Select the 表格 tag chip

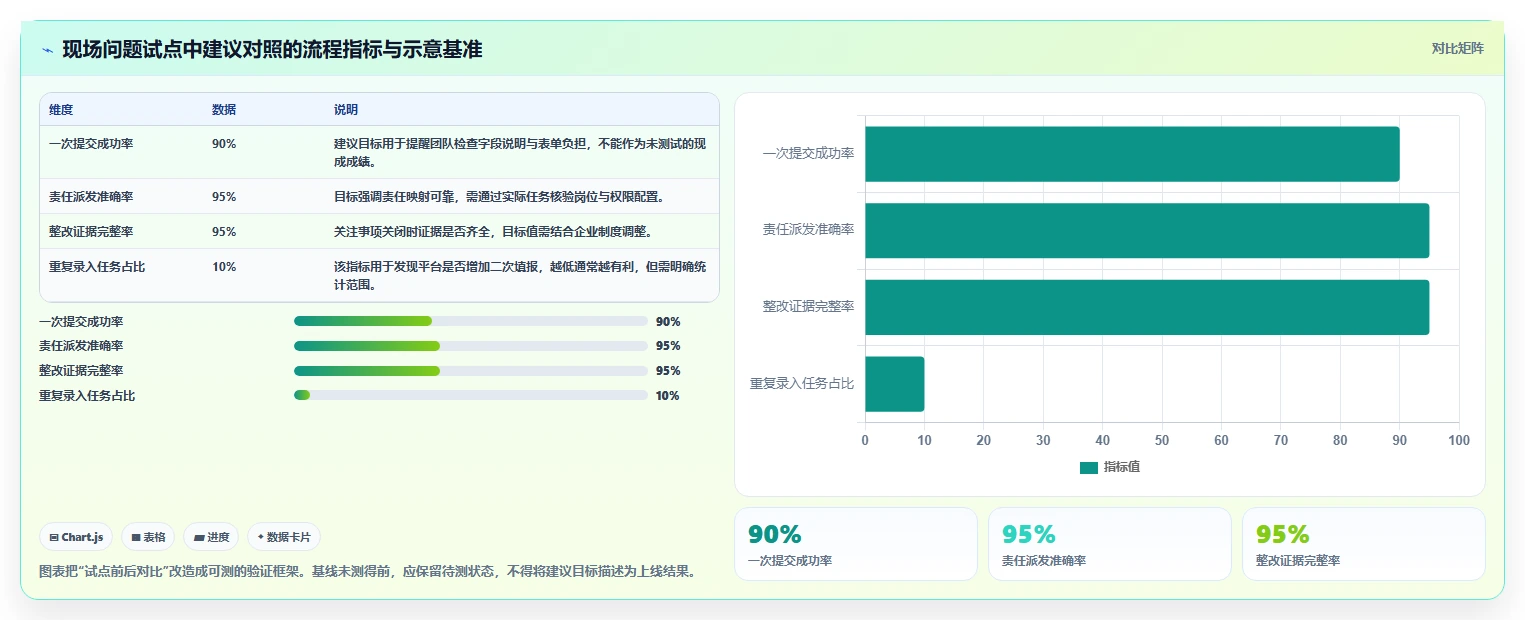tap(148, 537)
